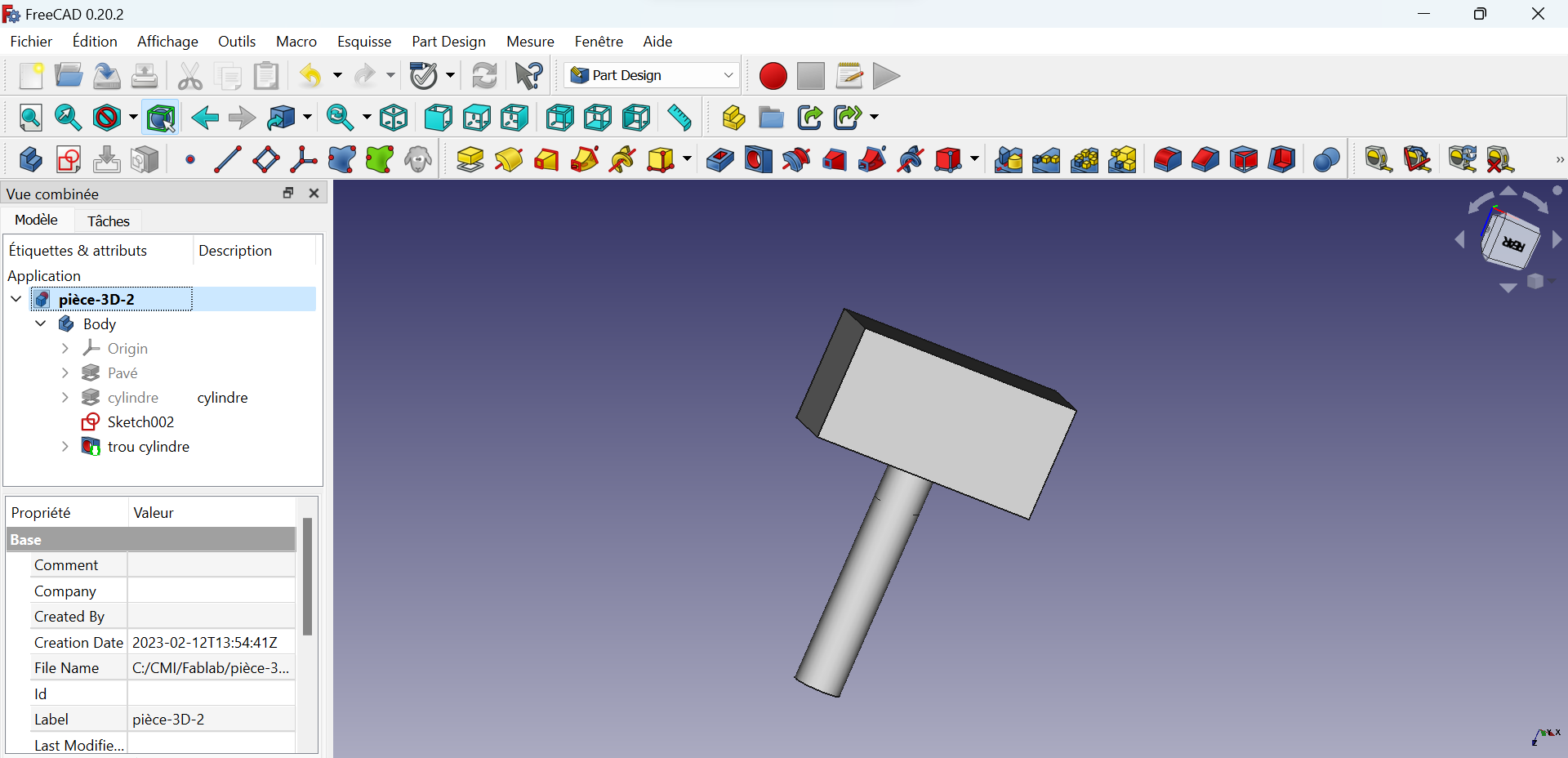Click the Pad tool
The height and width of the screenshot is (758, 1568).
point(470,160)
